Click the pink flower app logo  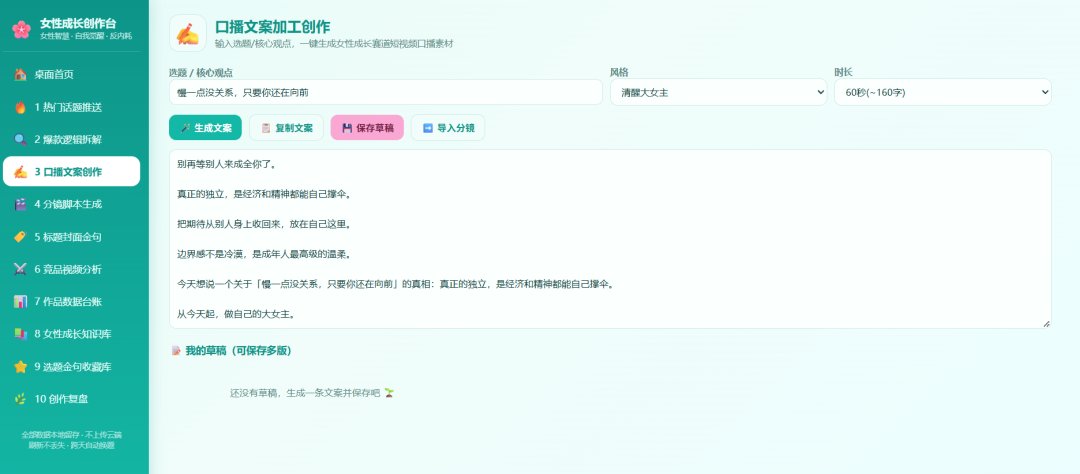tap(21, 29)
